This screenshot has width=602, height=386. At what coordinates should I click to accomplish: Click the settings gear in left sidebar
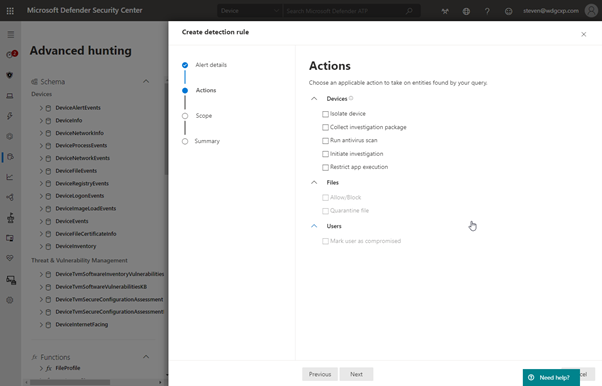click(10, 300)
